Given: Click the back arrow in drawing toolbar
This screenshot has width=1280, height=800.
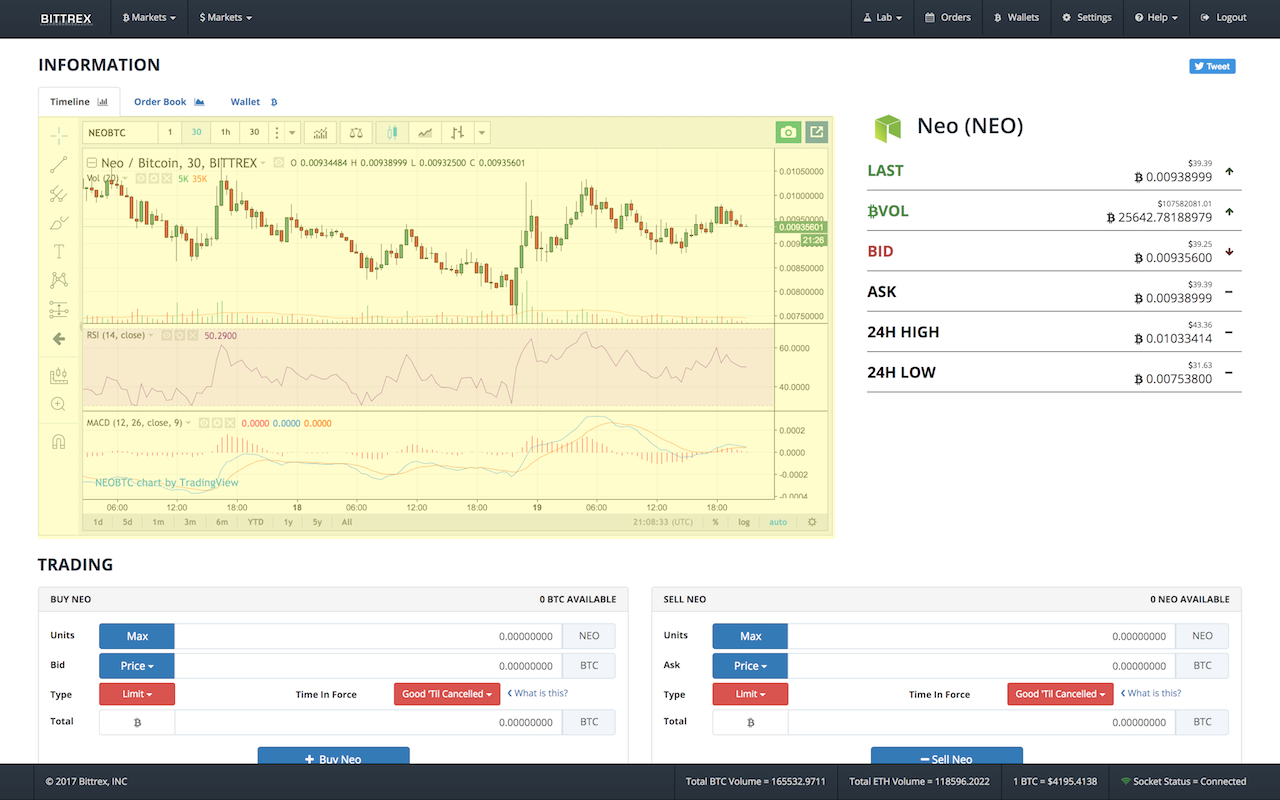Looking at the screenshot, I should 59,339.
